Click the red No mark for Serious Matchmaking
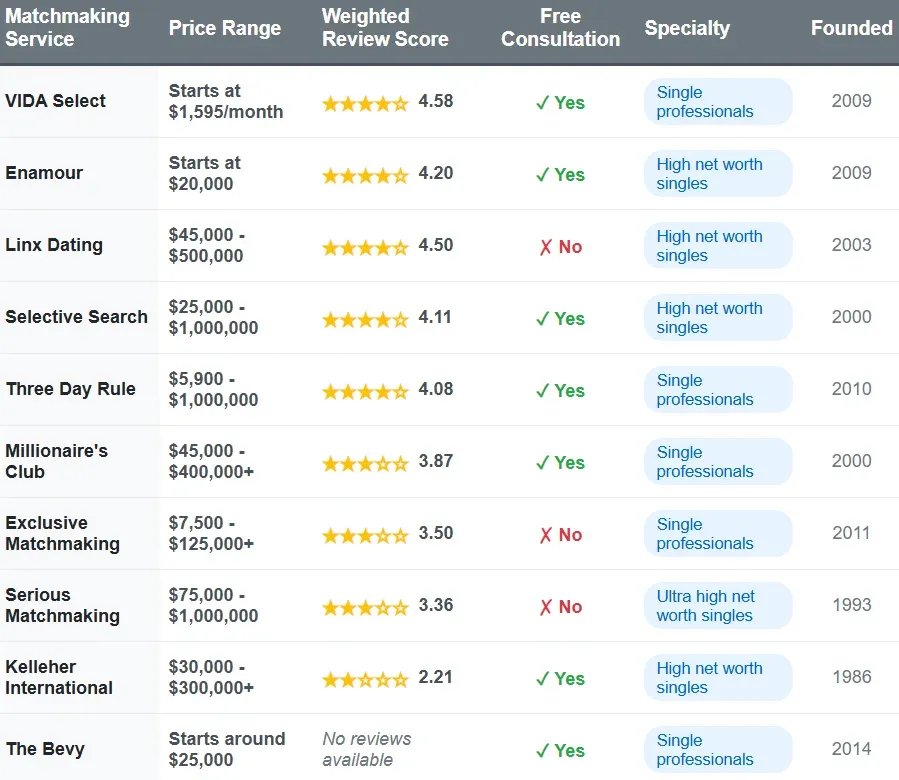 point(560,607)
